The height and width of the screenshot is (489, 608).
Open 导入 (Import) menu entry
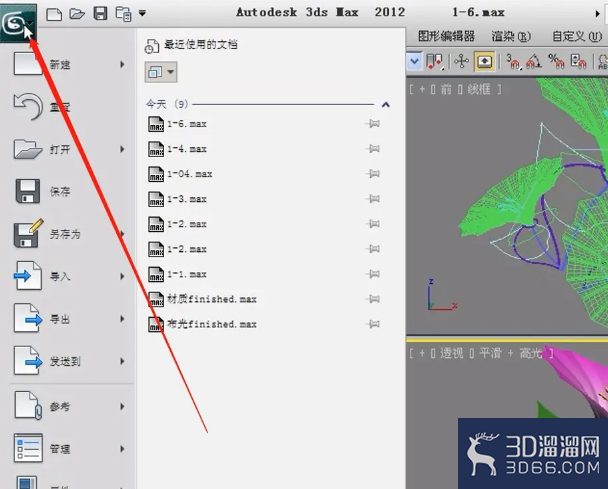70,276
